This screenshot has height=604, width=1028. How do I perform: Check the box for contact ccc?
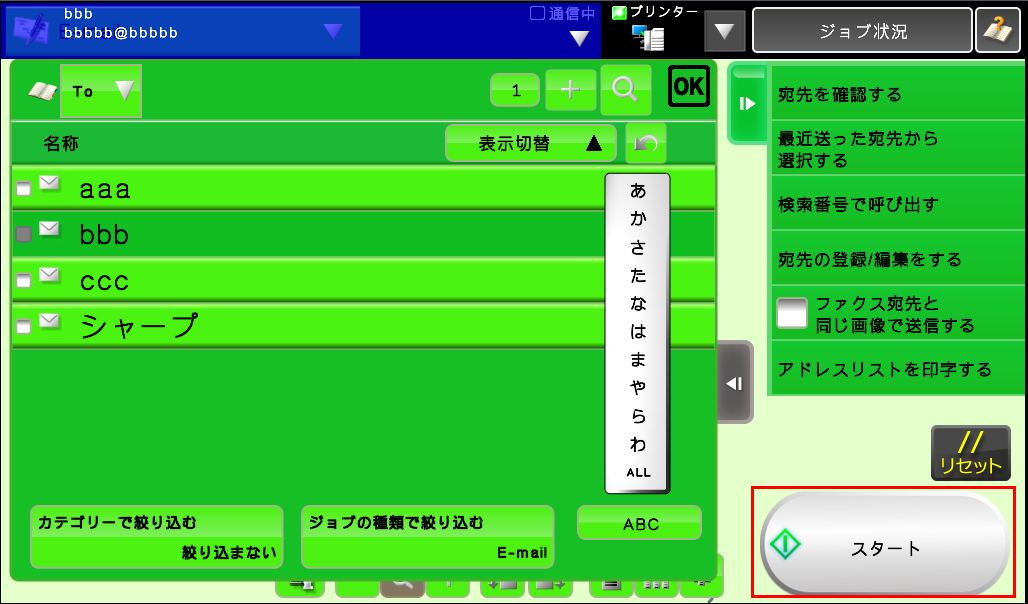[23, 281]
